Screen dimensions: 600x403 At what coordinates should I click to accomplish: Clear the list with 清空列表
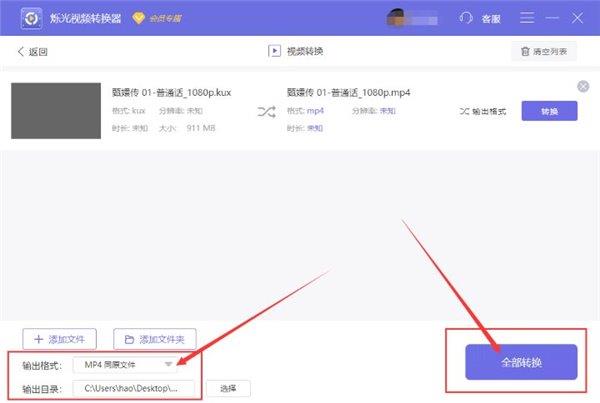(544, 51)
